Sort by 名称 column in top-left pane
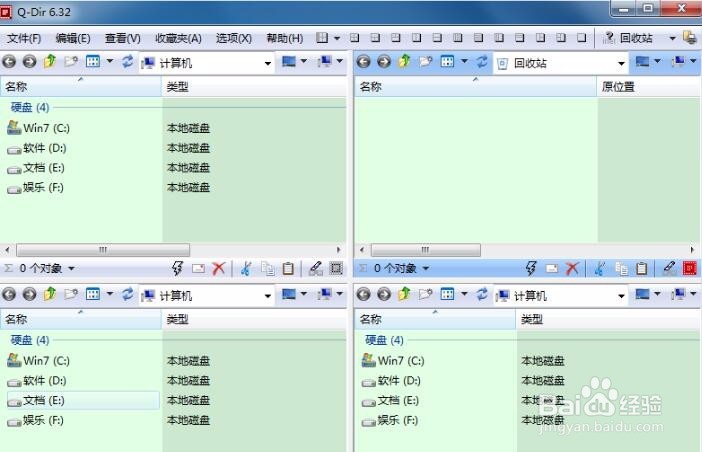 tap(81, 86)
